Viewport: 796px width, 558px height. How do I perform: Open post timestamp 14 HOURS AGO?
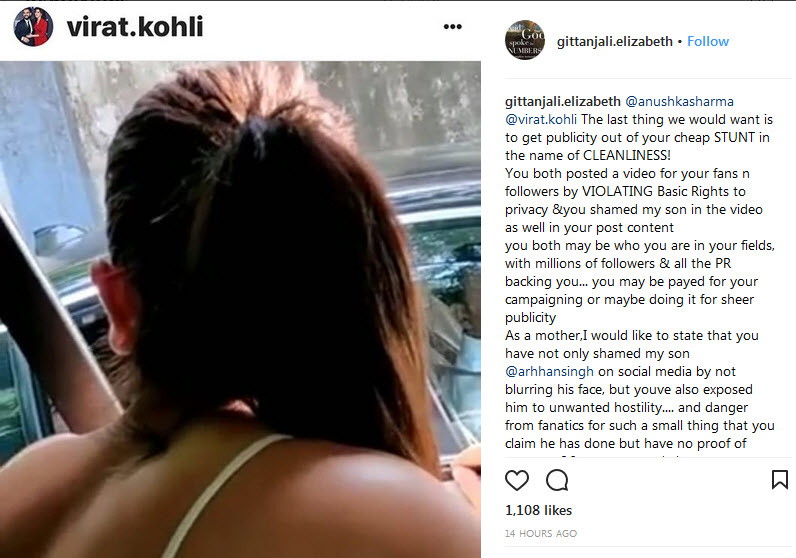pyautogui.click(x=541, y=534)
